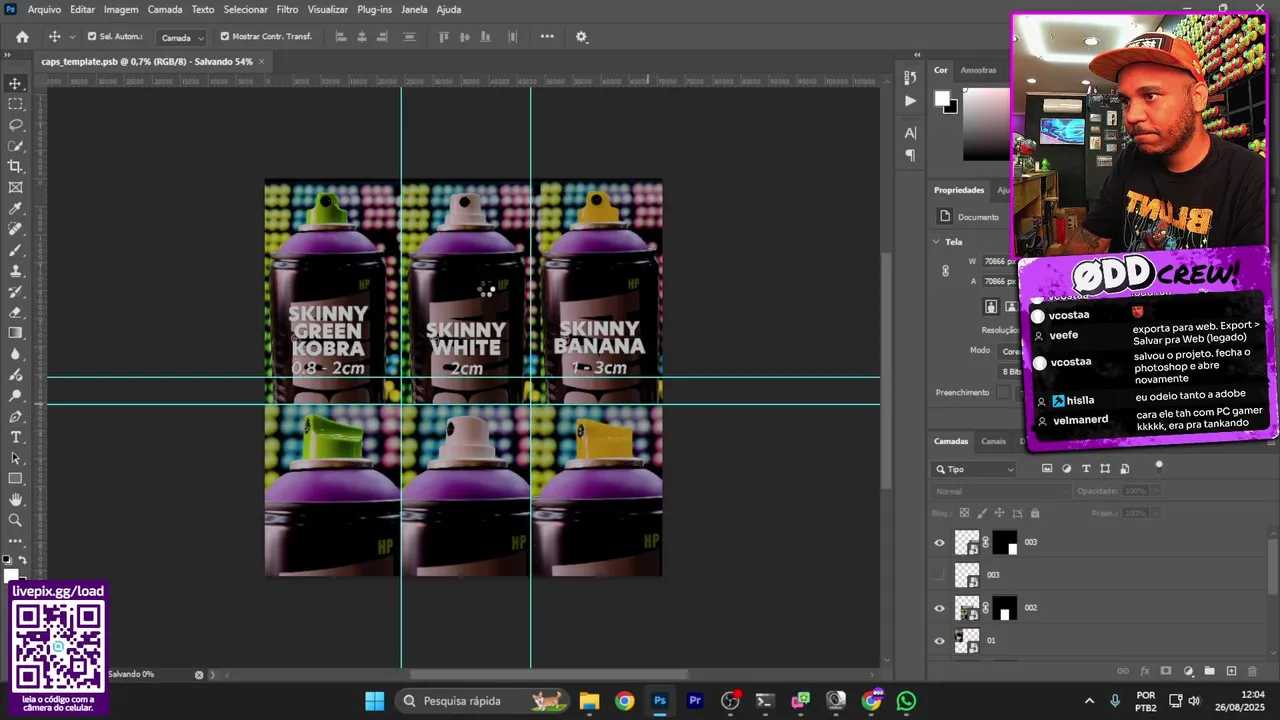Toggle layer filtering on/off switch

(x=1159, y=465)
